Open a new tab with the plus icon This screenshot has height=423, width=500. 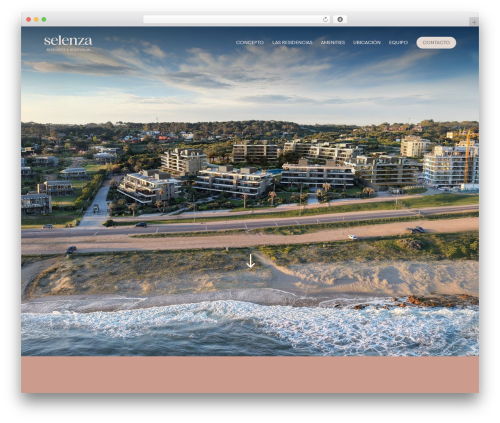(474, 22)
